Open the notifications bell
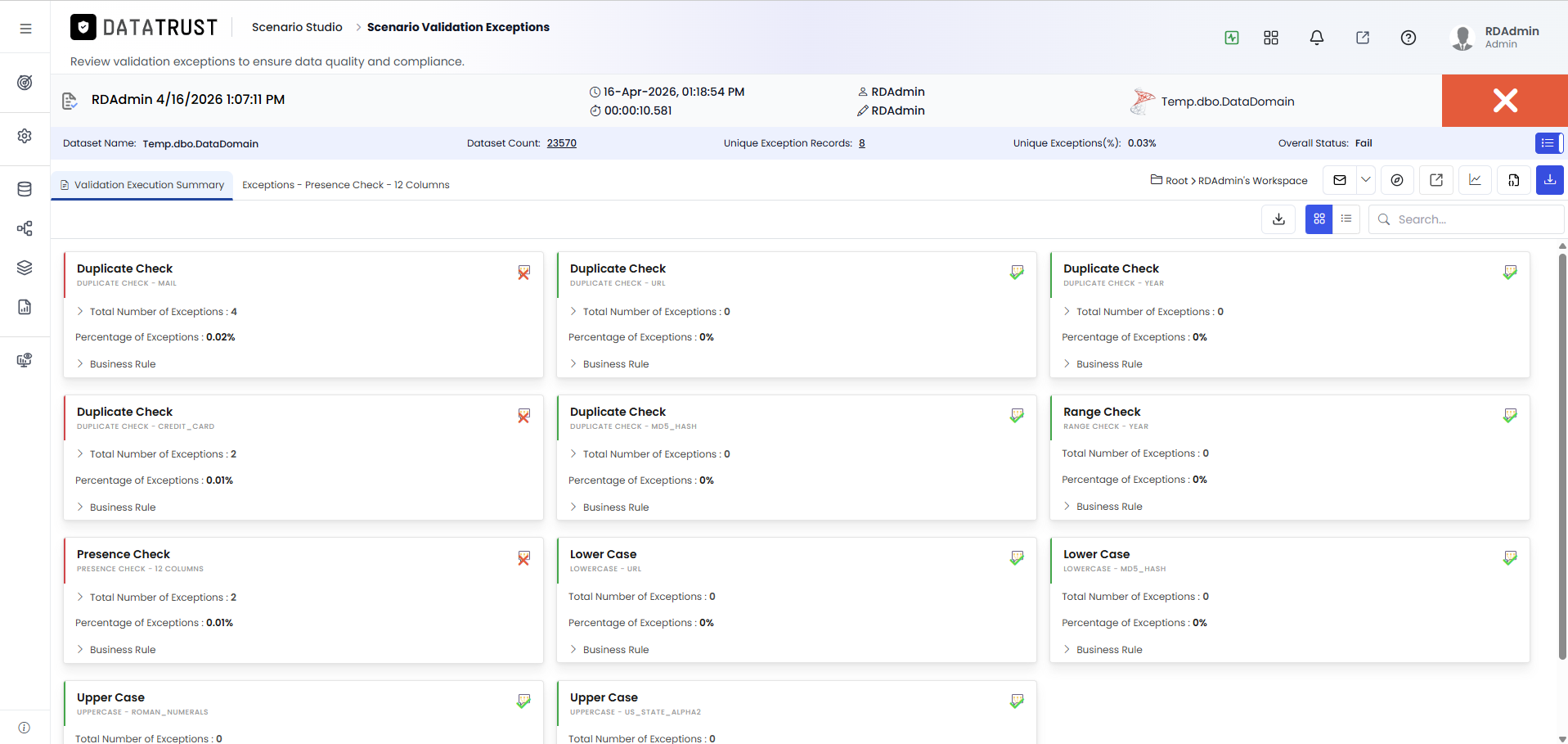This screenshot has height=744, width=1568. [1317, 38]
